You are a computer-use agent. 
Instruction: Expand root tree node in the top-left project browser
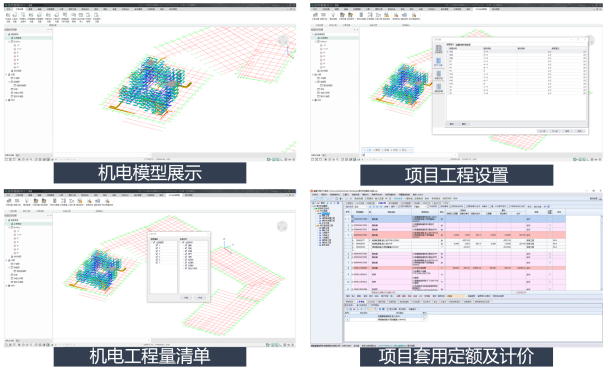point(6,34)
